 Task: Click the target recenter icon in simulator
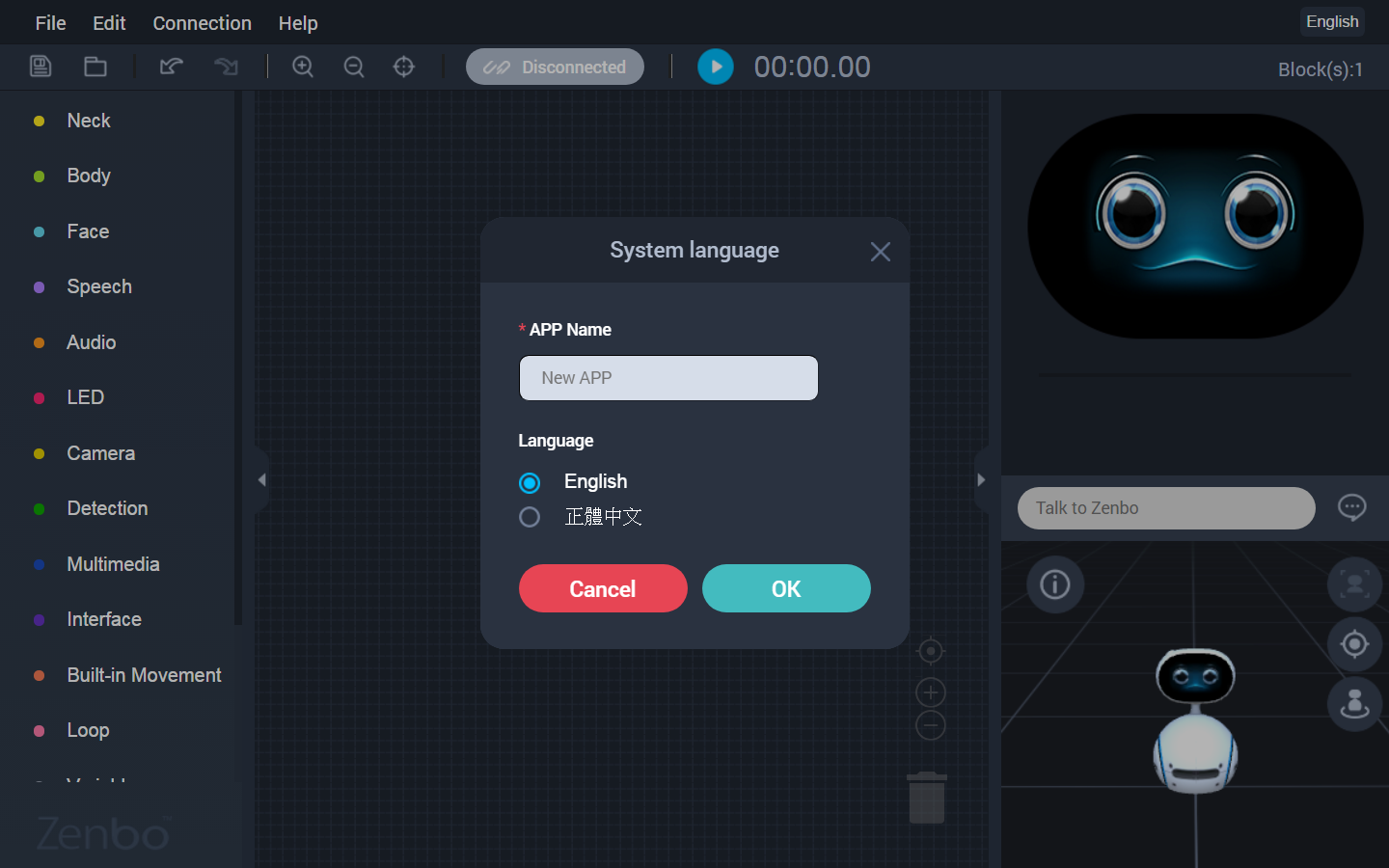1355,643
